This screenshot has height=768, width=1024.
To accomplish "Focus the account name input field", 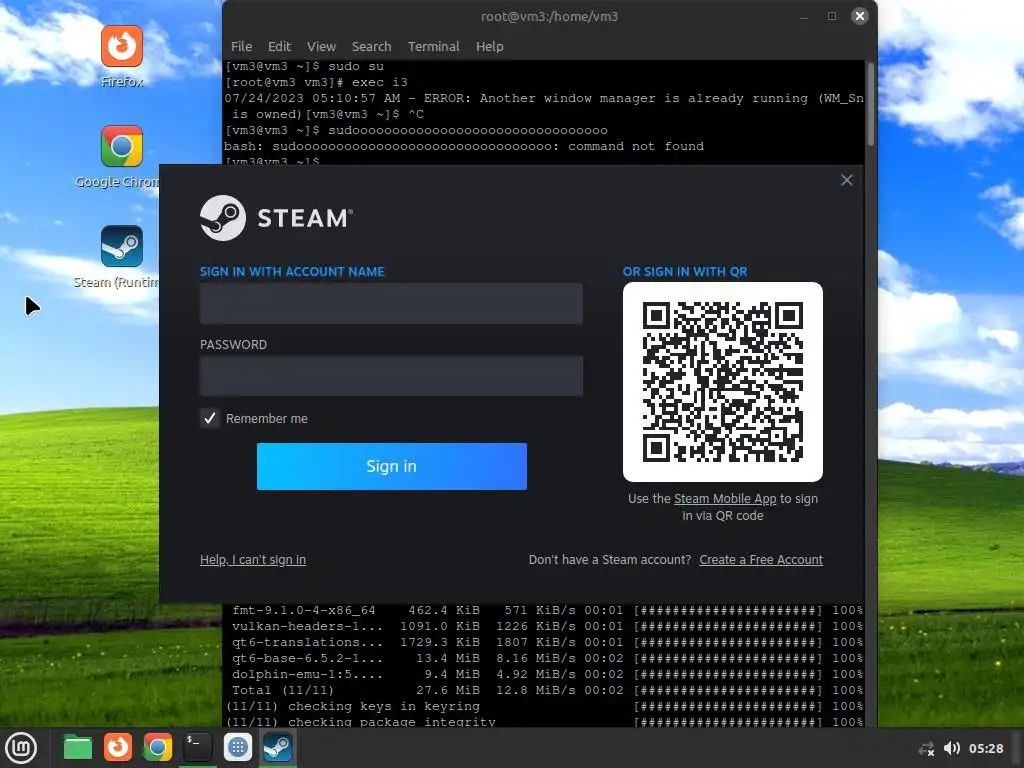I will point(391,304).
